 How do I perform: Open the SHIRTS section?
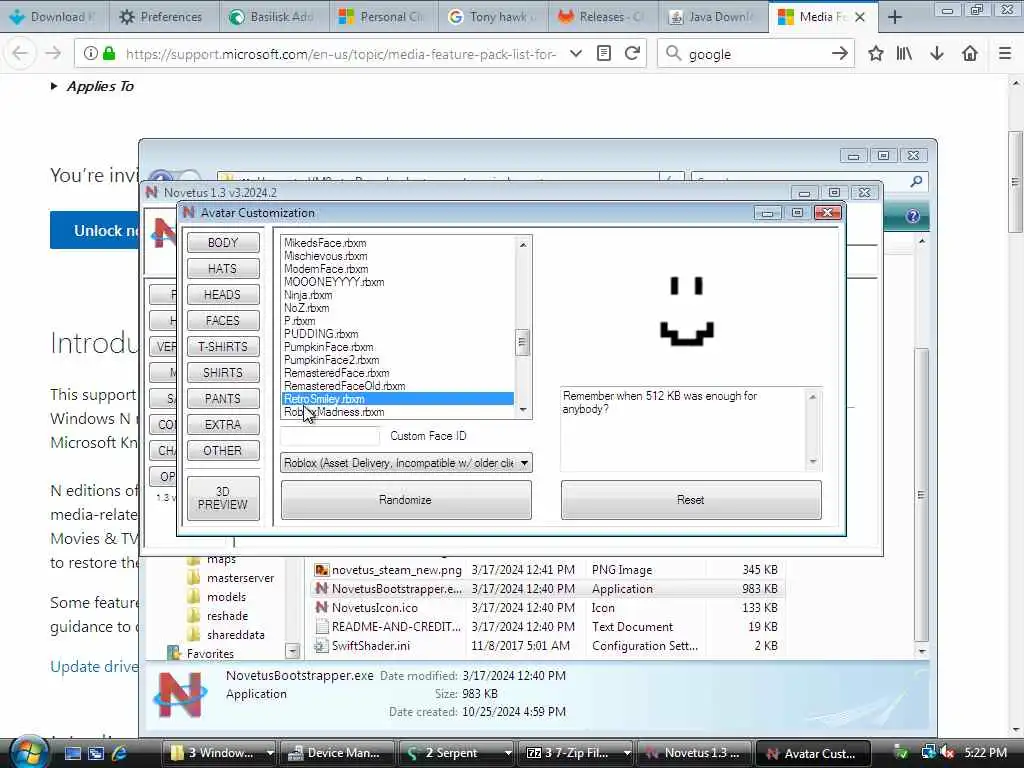[223, 373]
